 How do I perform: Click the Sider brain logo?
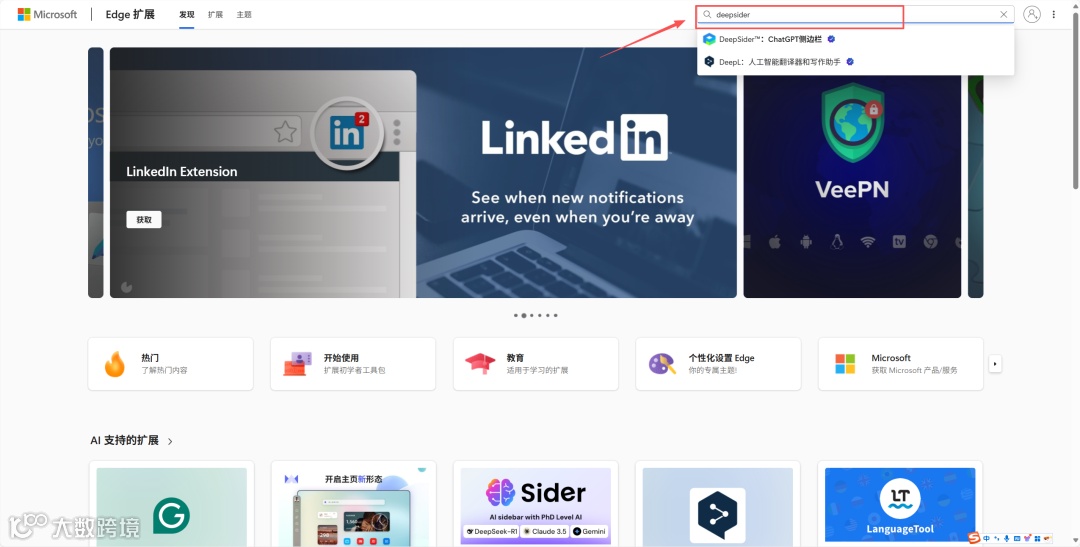point(501,493)
